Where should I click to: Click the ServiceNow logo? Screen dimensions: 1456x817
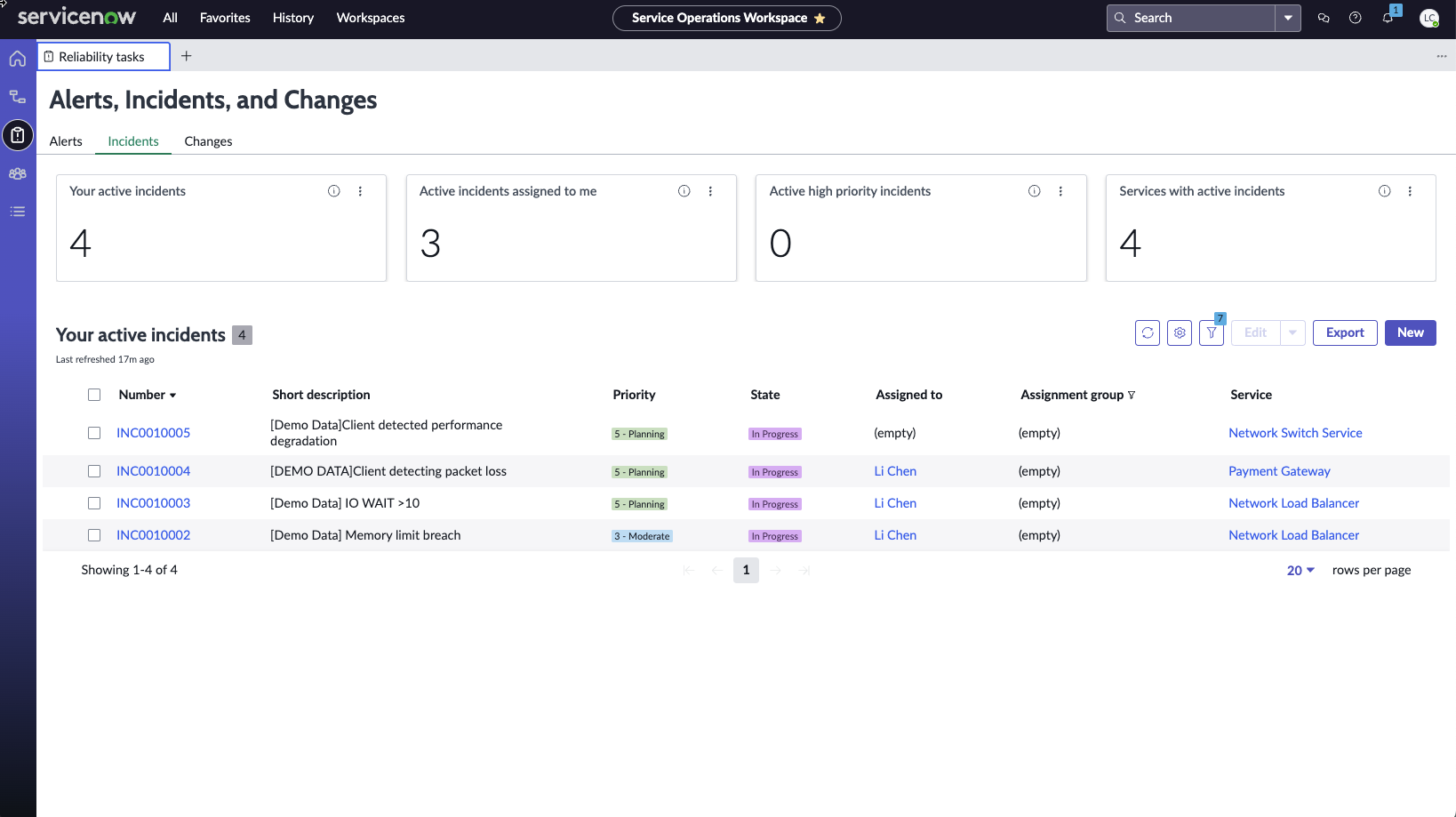[x=76, y=17]
